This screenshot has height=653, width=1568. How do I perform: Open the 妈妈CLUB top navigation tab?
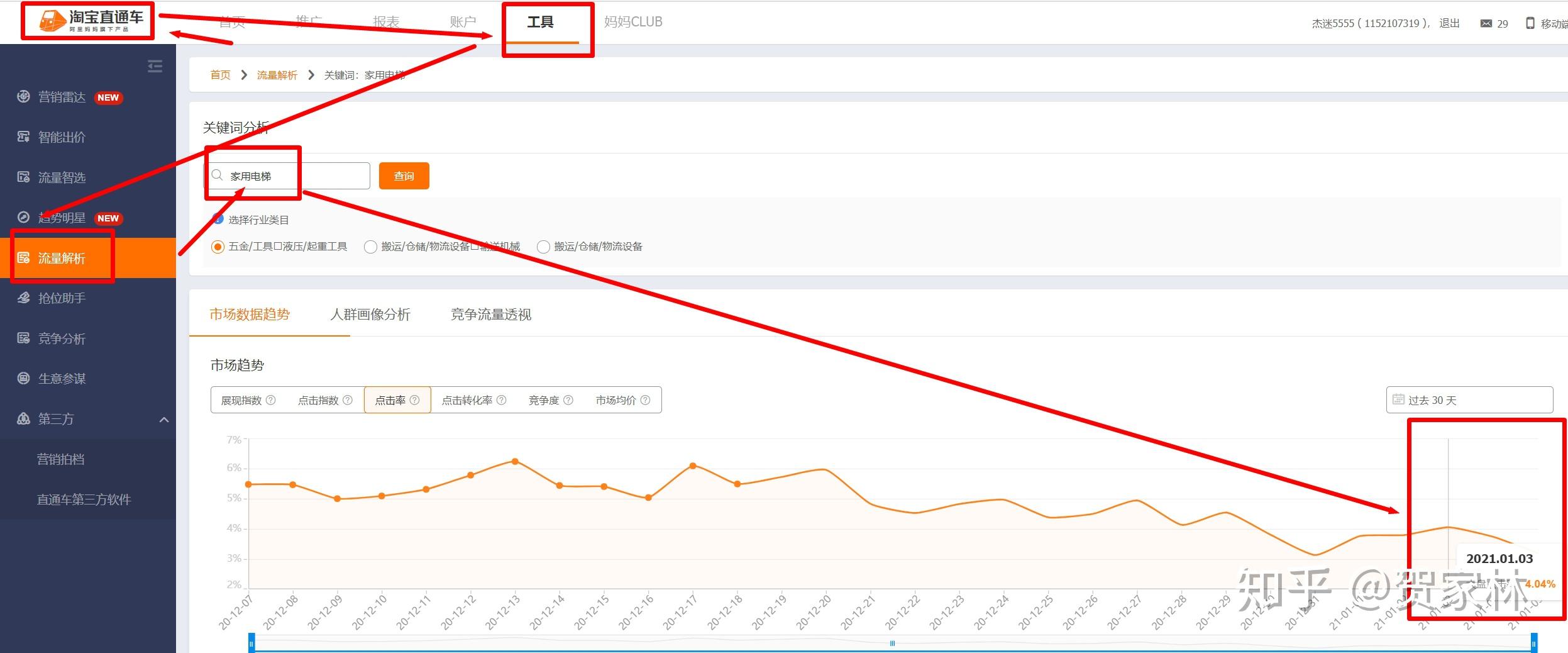click(x=633, y=22)
